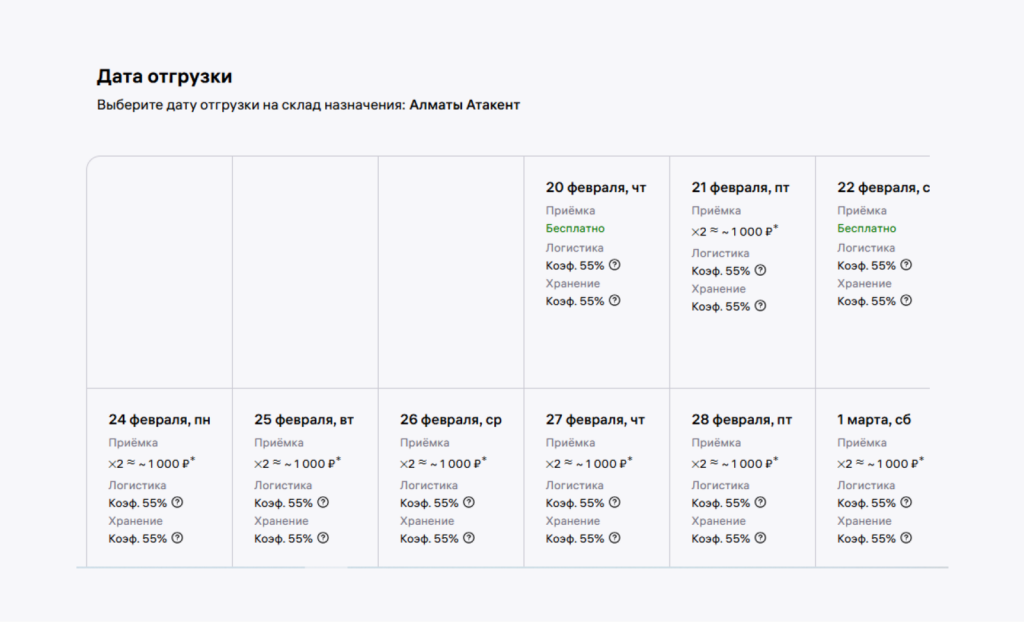This screenshot has height=622, width=1024.
Task: Choose 21 февраля, пт date cell
Action: point(742,187)
